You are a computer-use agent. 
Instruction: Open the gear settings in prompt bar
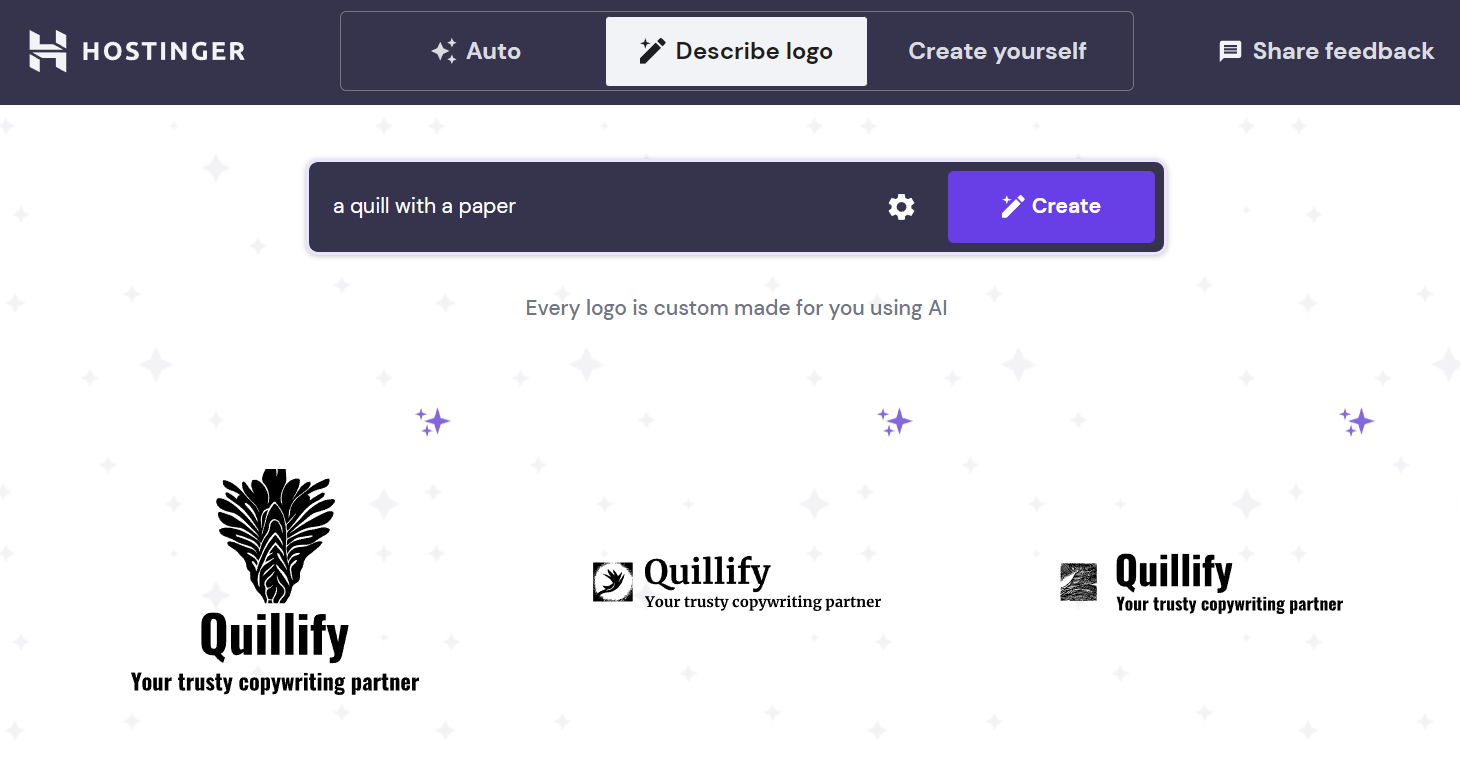click(901, 207)
